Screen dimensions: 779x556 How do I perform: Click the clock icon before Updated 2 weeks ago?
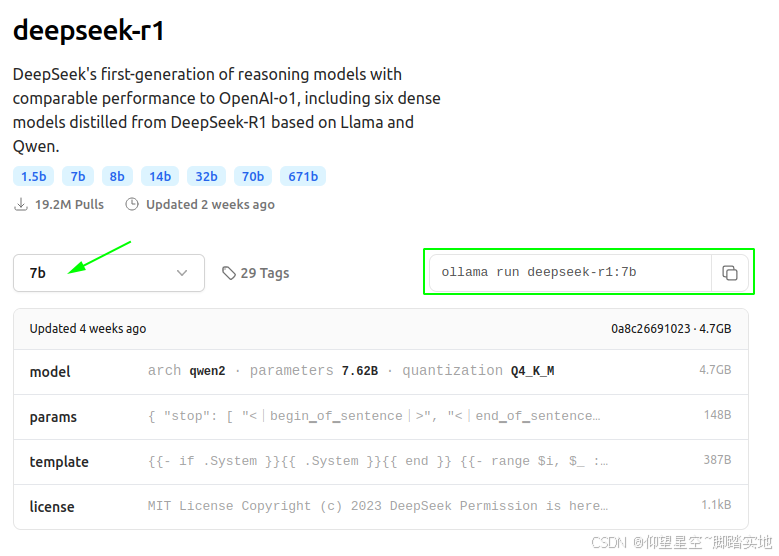point(132,204)
